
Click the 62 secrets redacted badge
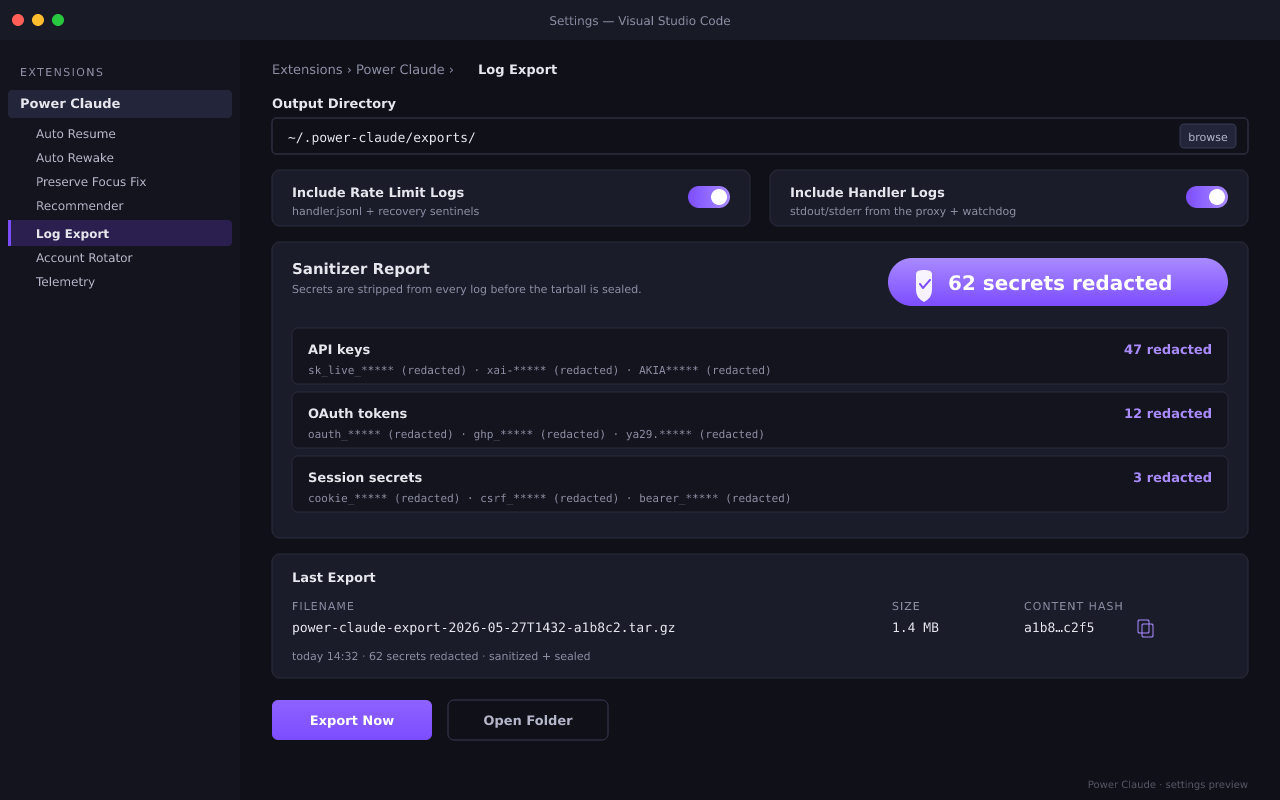[x=1058, y=282]
